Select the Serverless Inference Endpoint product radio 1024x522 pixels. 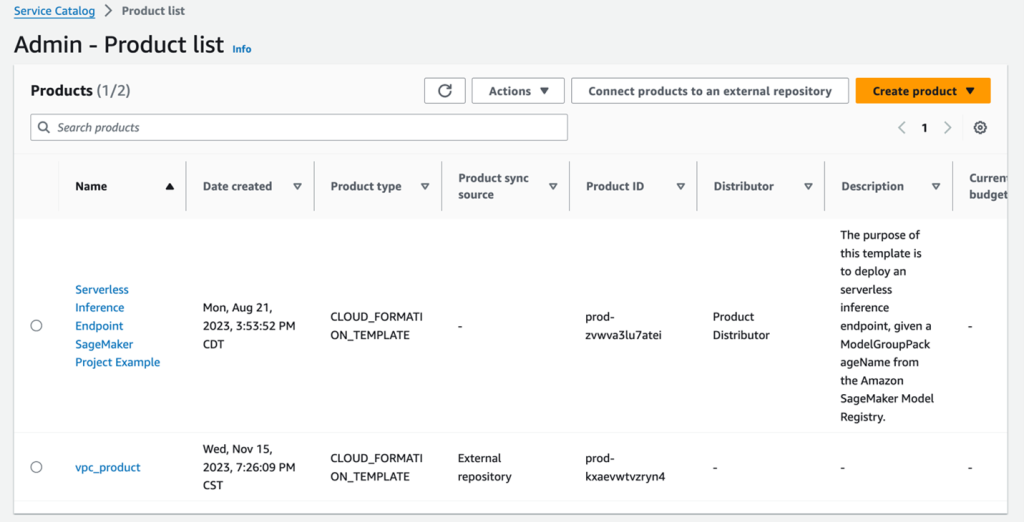click(x=37, y=326)
